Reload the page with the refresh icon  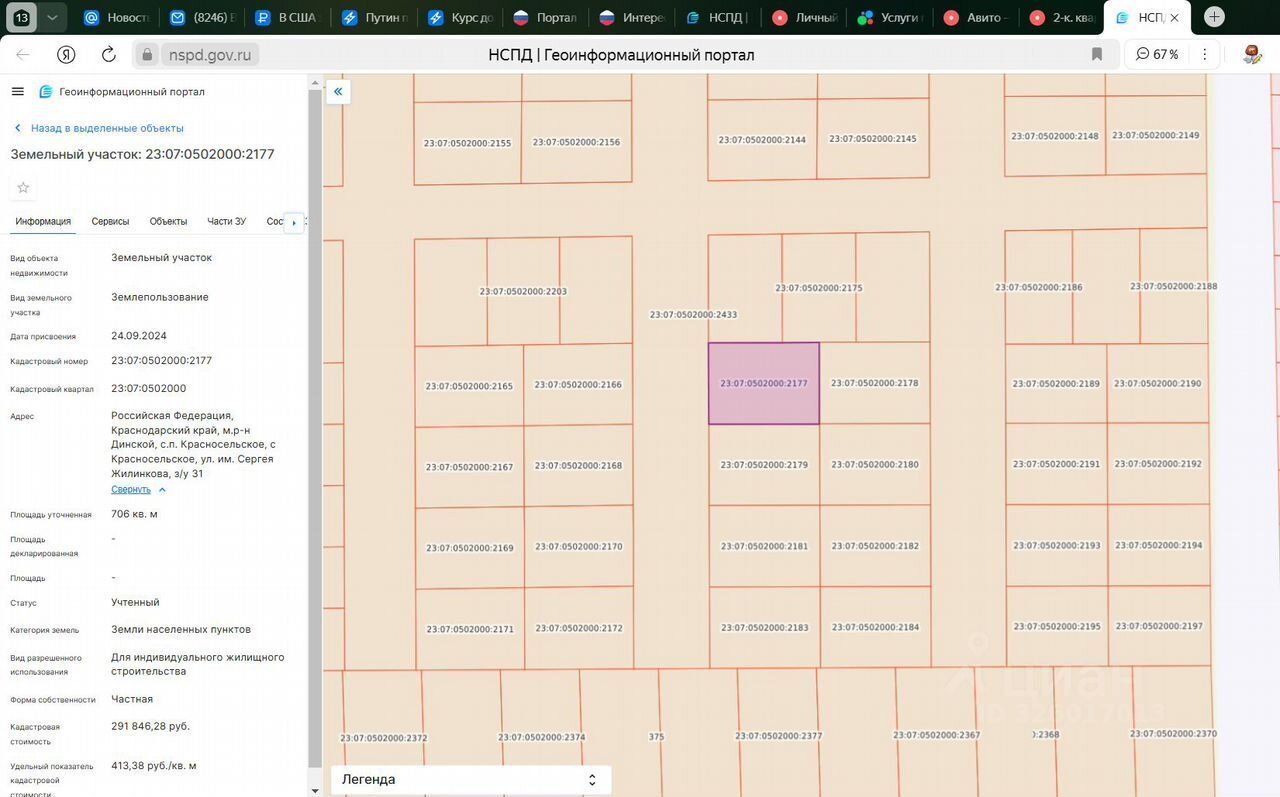click(109, 54)
